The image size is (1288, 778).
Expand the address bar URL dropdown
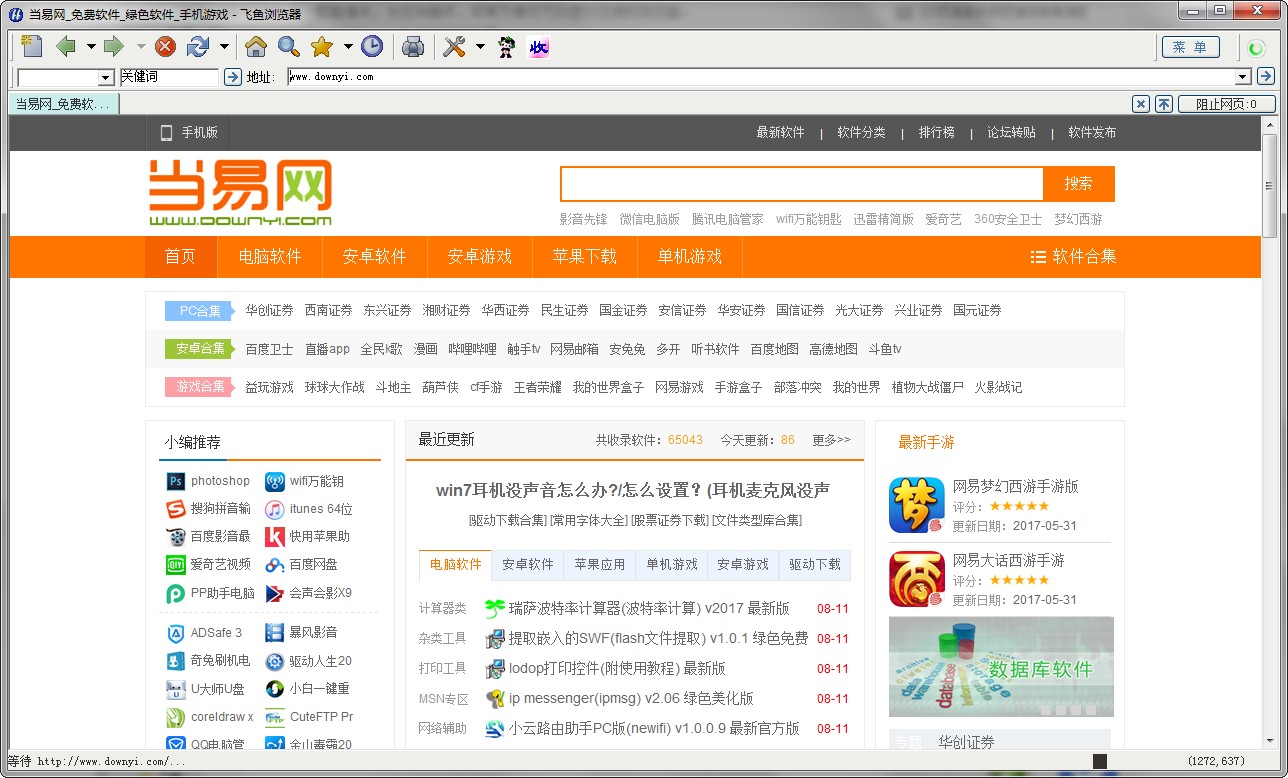(1243, 77)
